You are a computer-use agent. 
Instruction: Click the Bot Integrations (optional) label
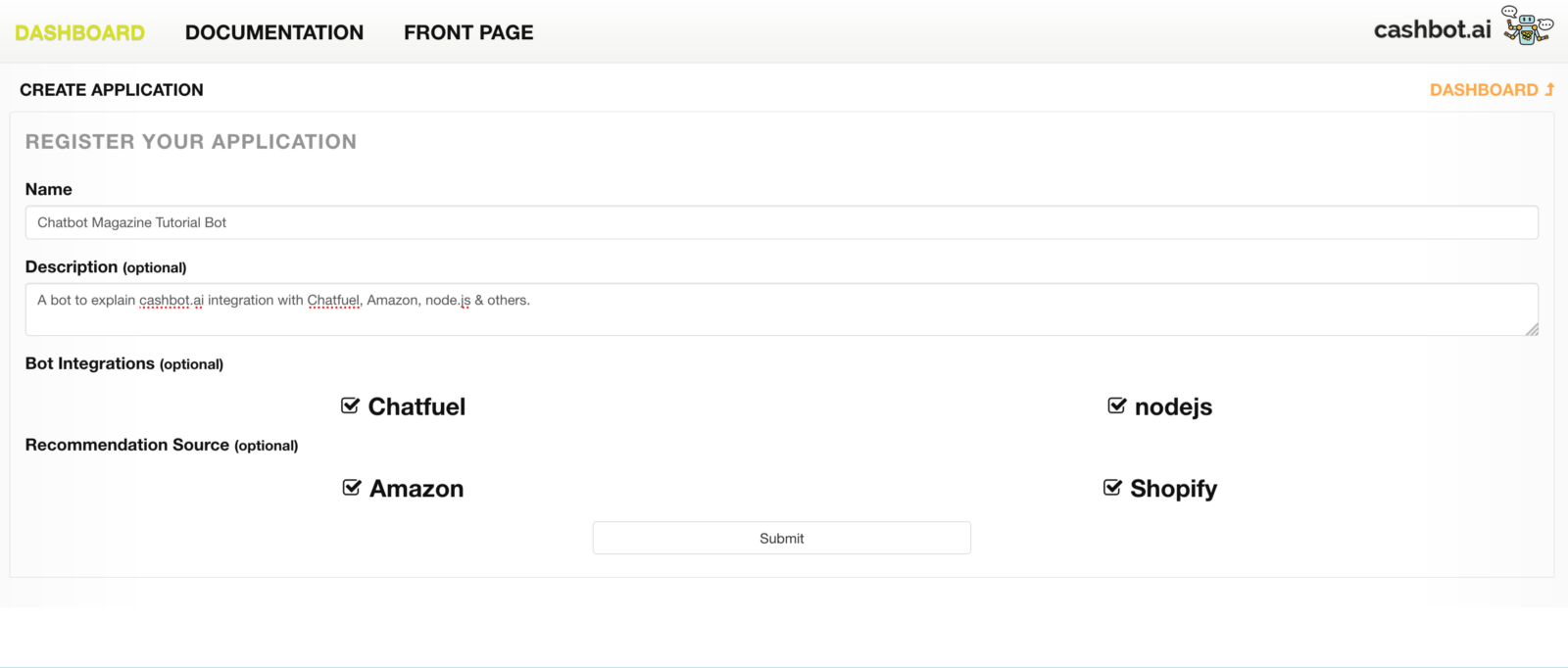click(x=124, y=363)
